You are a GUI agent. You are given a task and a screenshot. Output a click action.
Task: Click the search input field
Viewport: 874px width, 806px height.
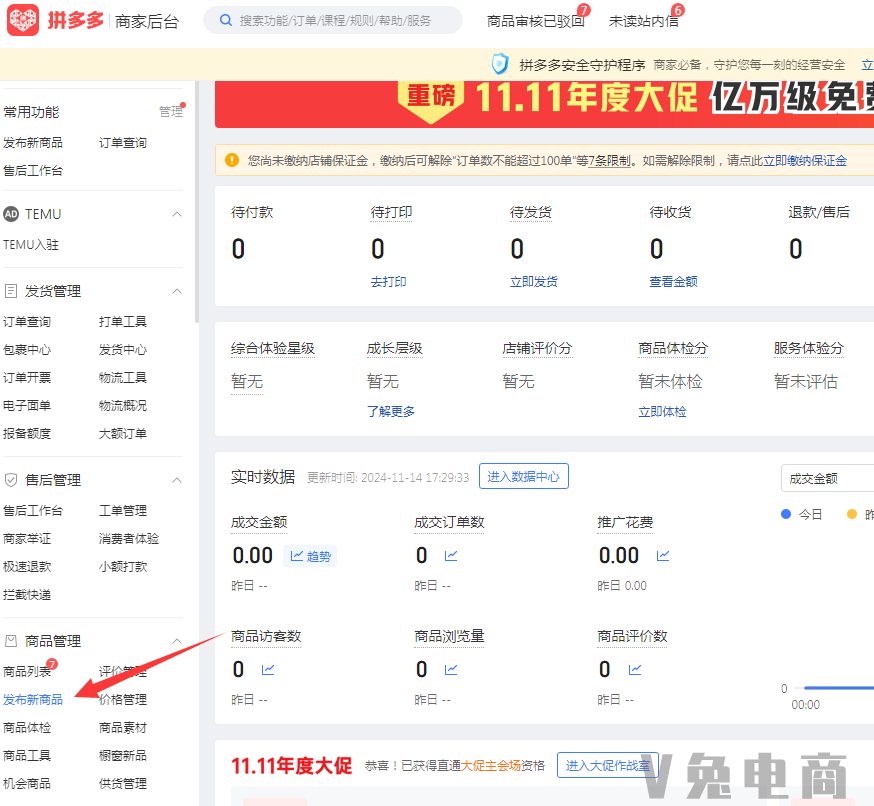[340, 20]
